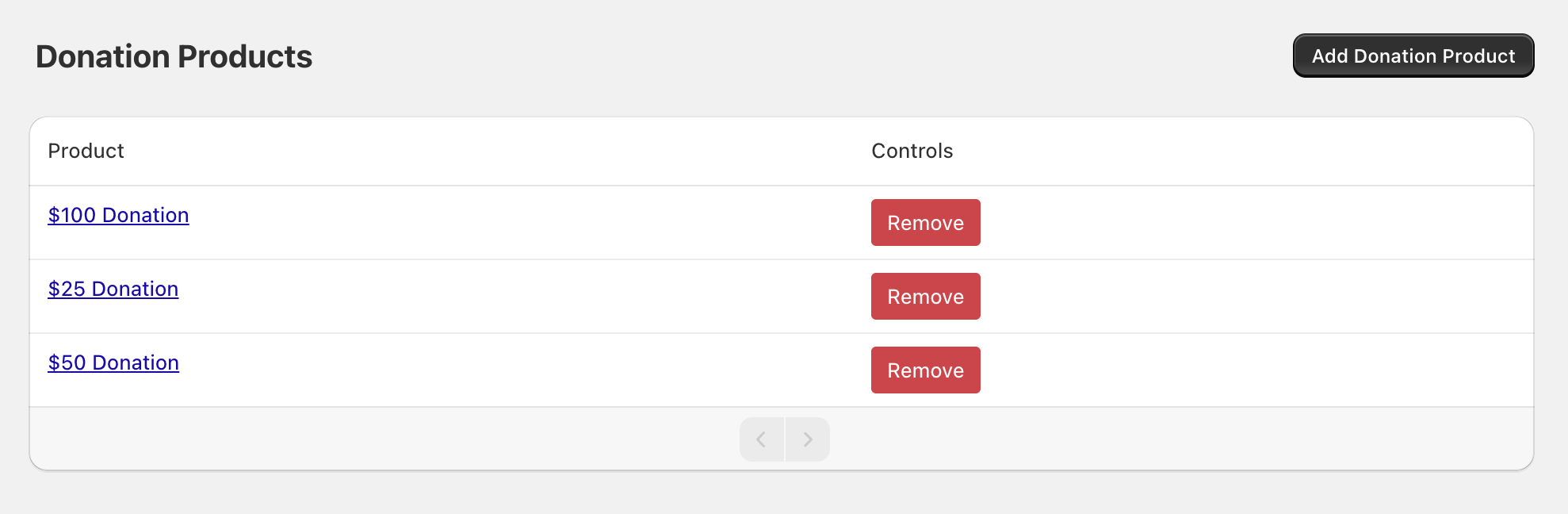Click the Add Donation Product button
The image size is (1568, 514).
coord(1413,56)
